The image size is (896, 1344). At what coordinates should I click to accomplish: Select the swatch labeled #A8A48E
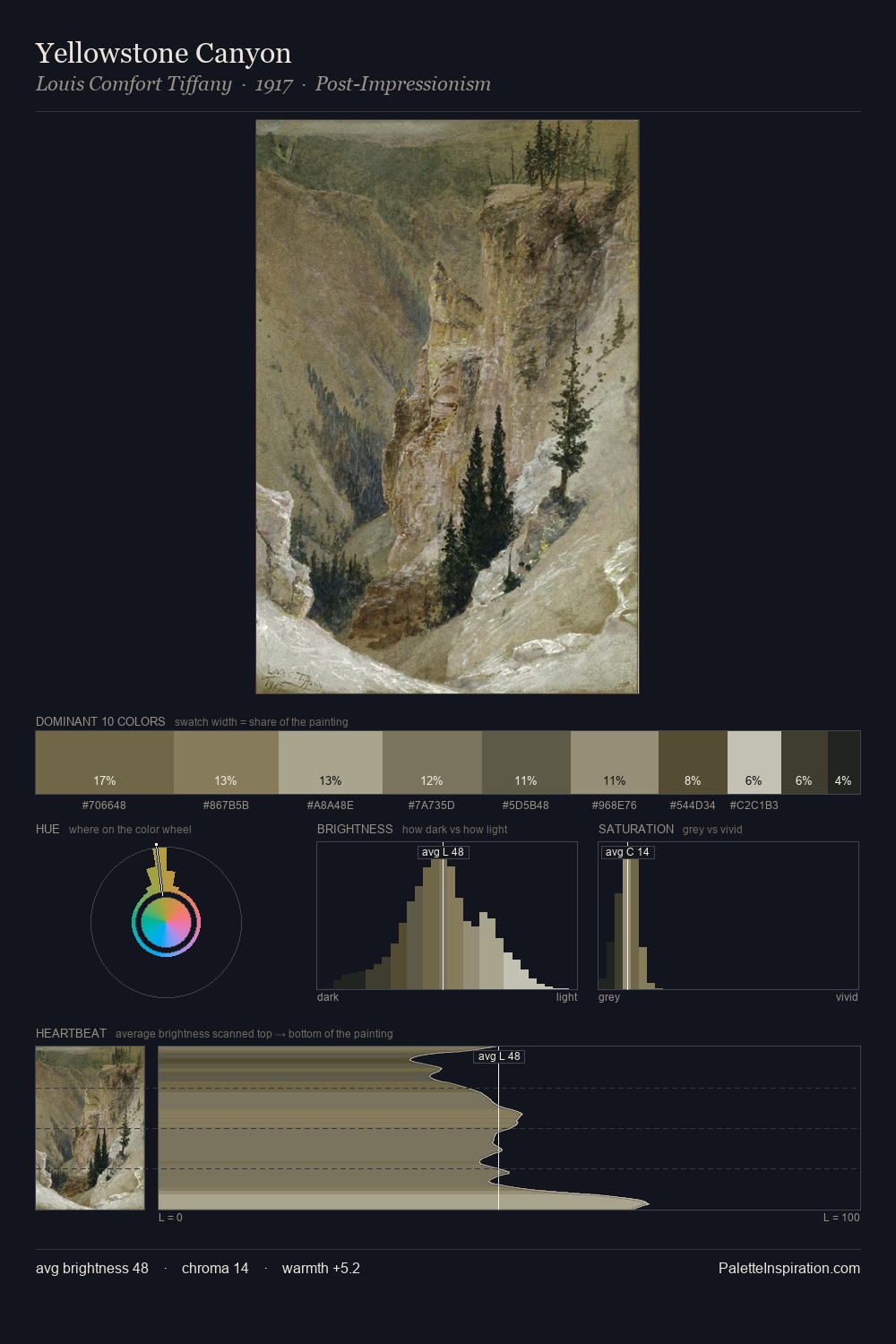[x=331, y=762]
